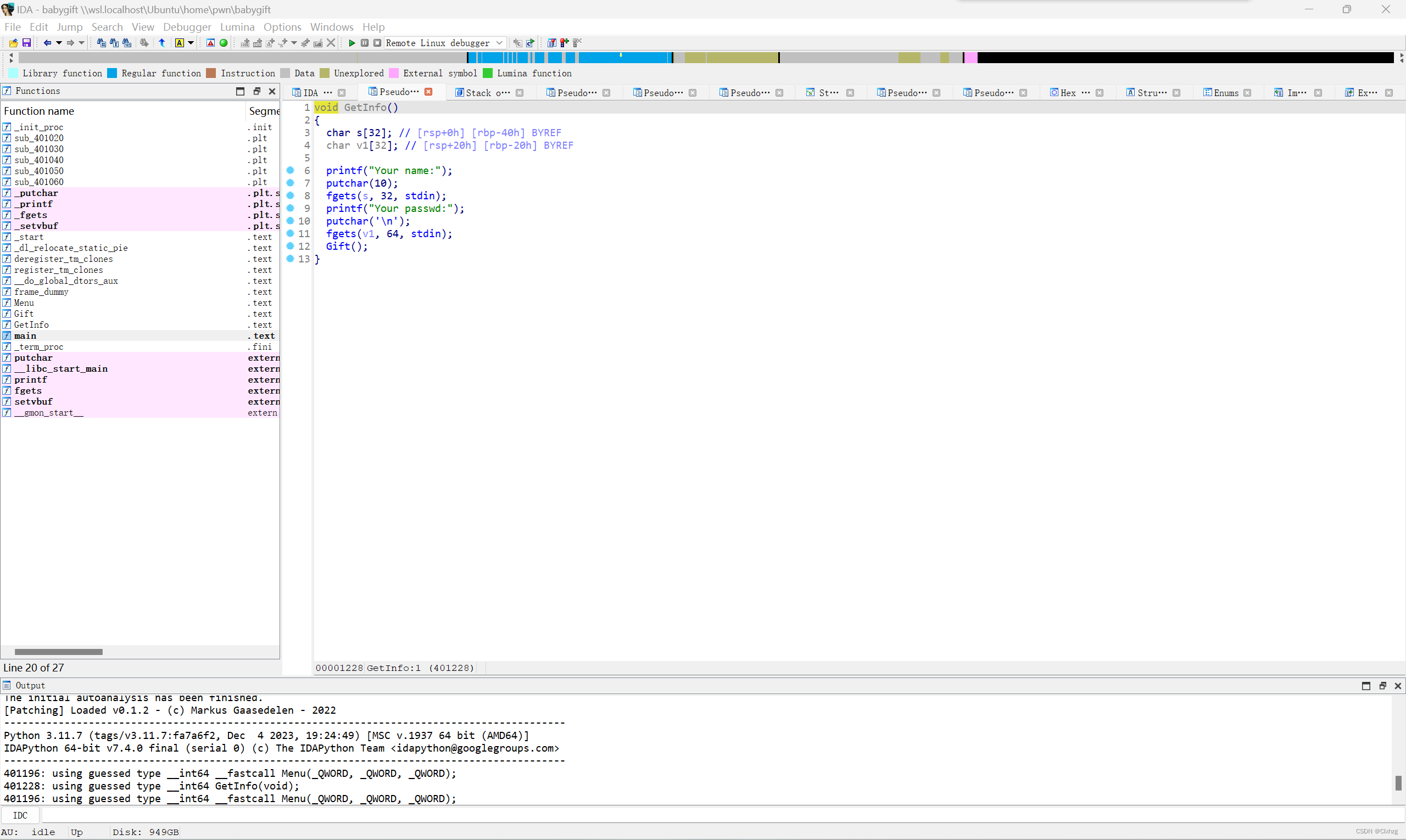Toggle breakpoint on line 10 putchar
The width and height of the screenshot is (1406, 840).
point(291,221)
